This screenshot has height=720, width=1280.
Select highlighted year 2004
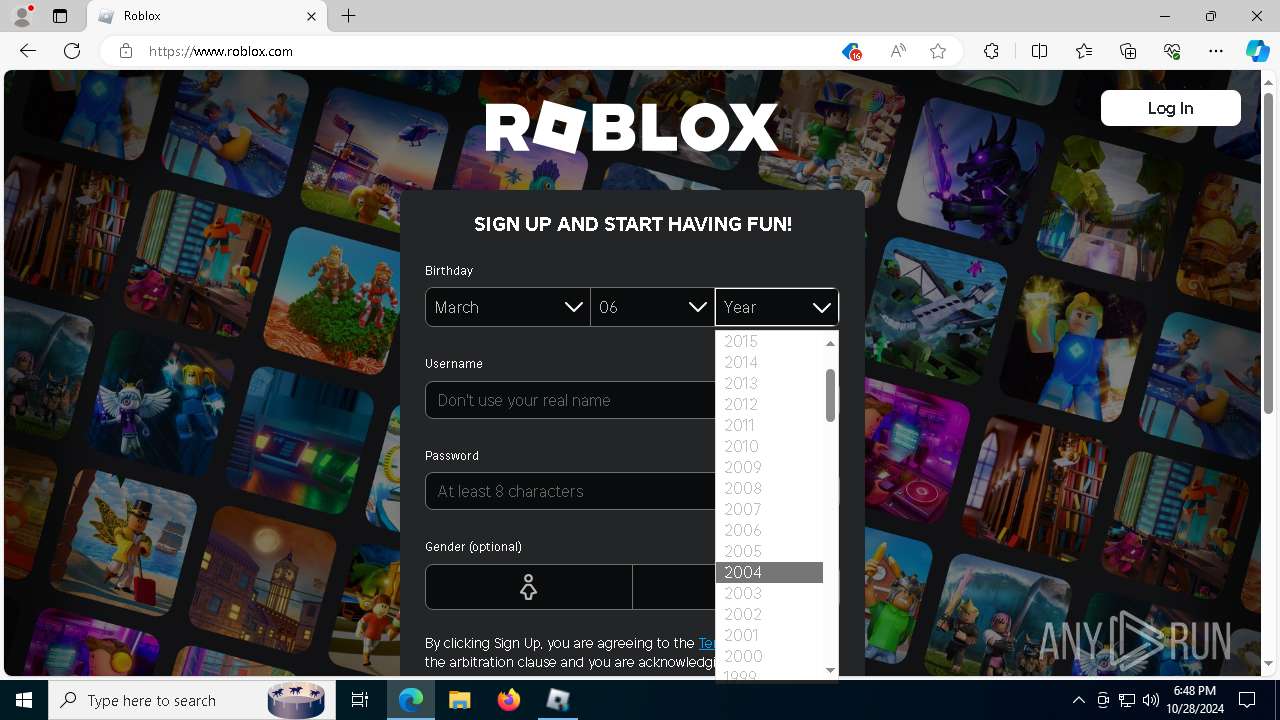pos(769,572)
